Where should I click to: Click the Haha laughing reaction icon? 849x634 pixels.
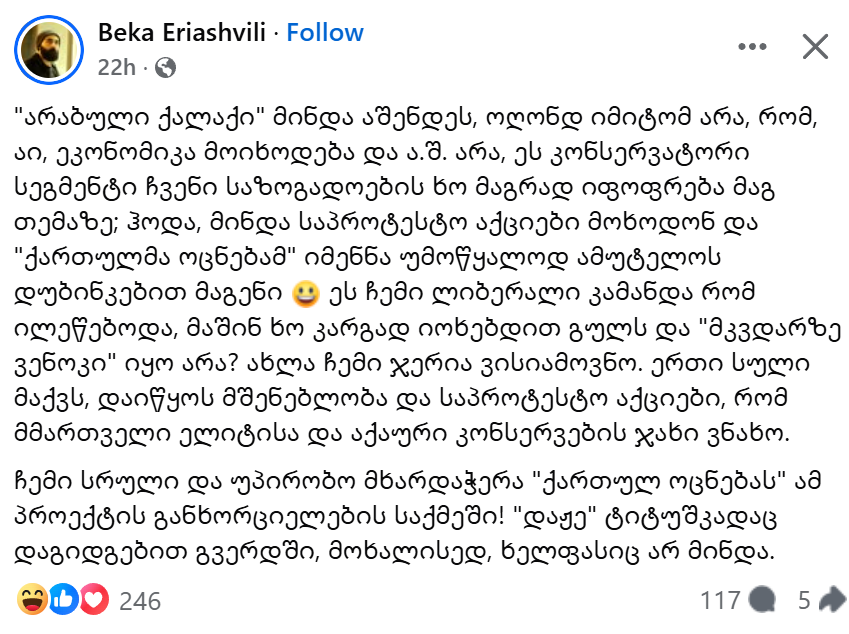click(x=33, y=600)
